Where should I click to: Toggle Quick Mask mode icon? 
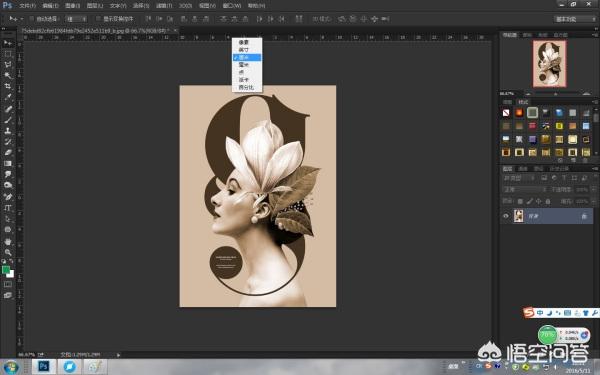[8, 284]
